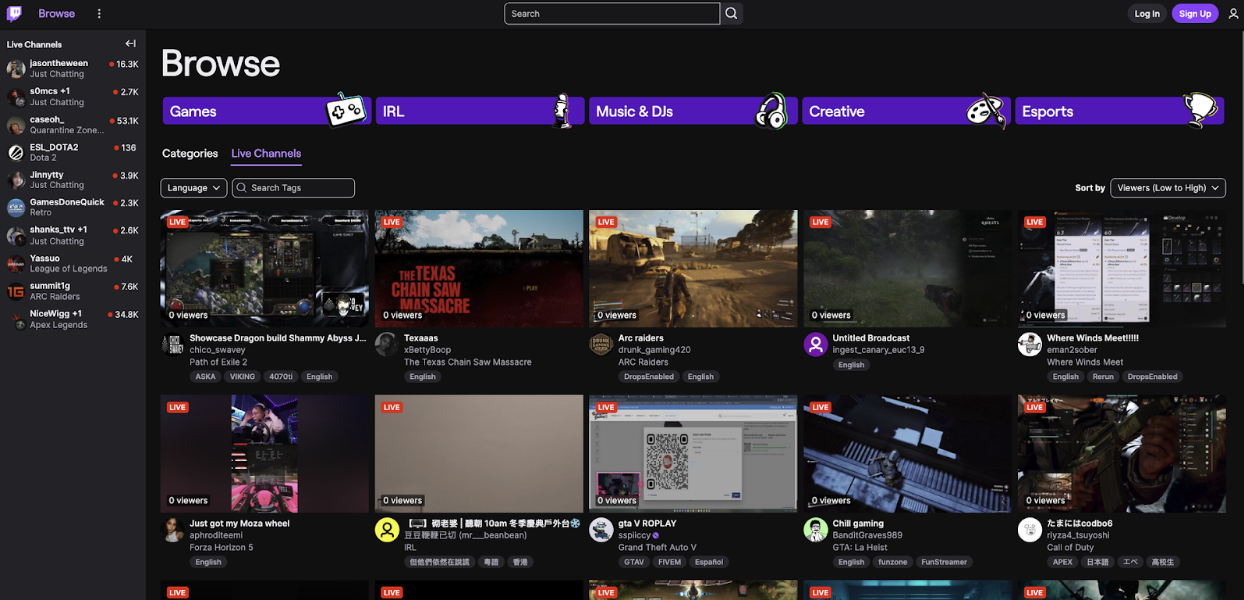1244x600 pixels.
Task: Open ingest_canary_euc13_9 purple profile avatar
Action: coord(816,345)
